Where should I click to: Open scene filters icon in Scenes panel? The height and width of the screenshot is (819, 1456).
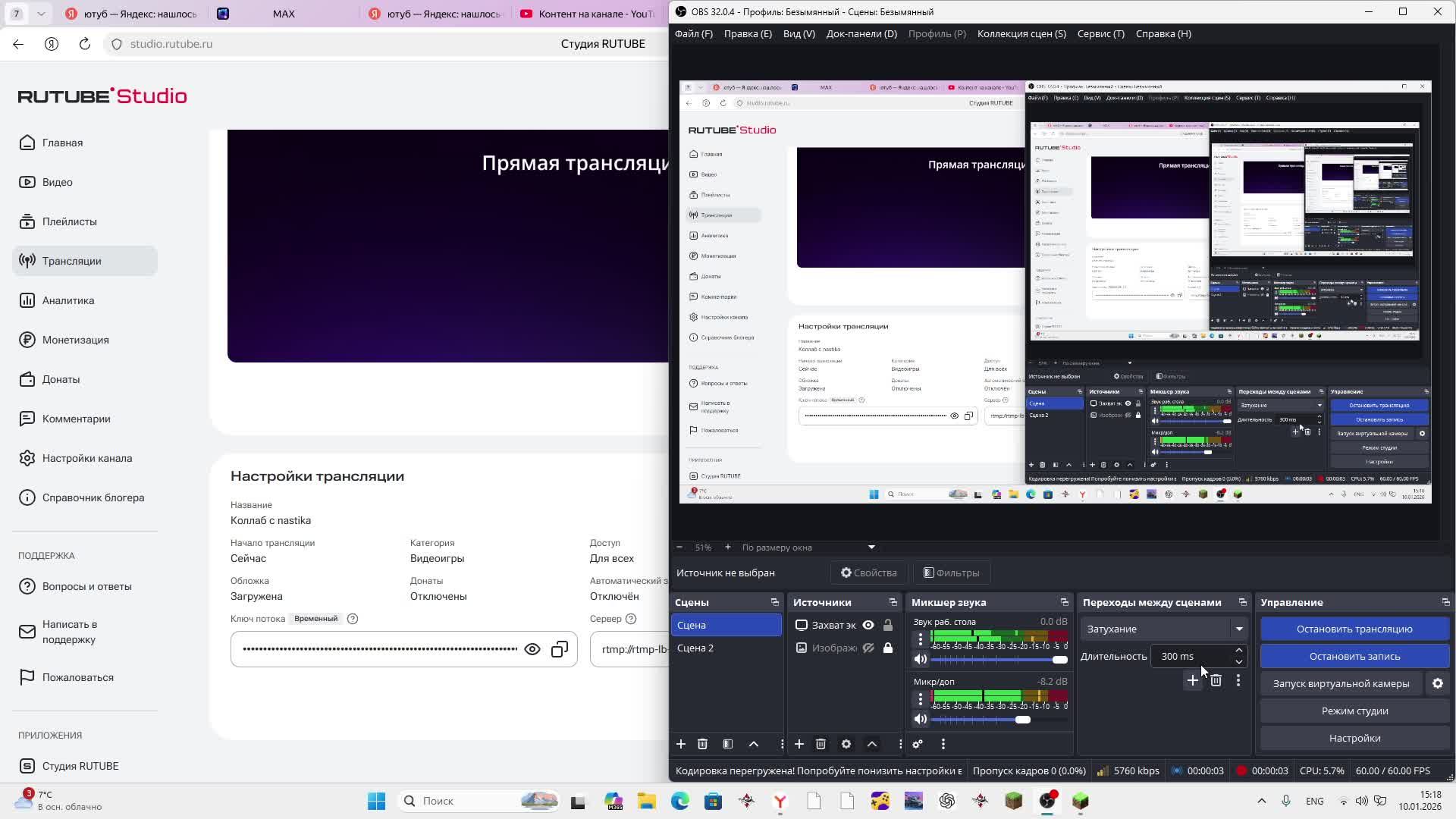(x=728, y=744)
